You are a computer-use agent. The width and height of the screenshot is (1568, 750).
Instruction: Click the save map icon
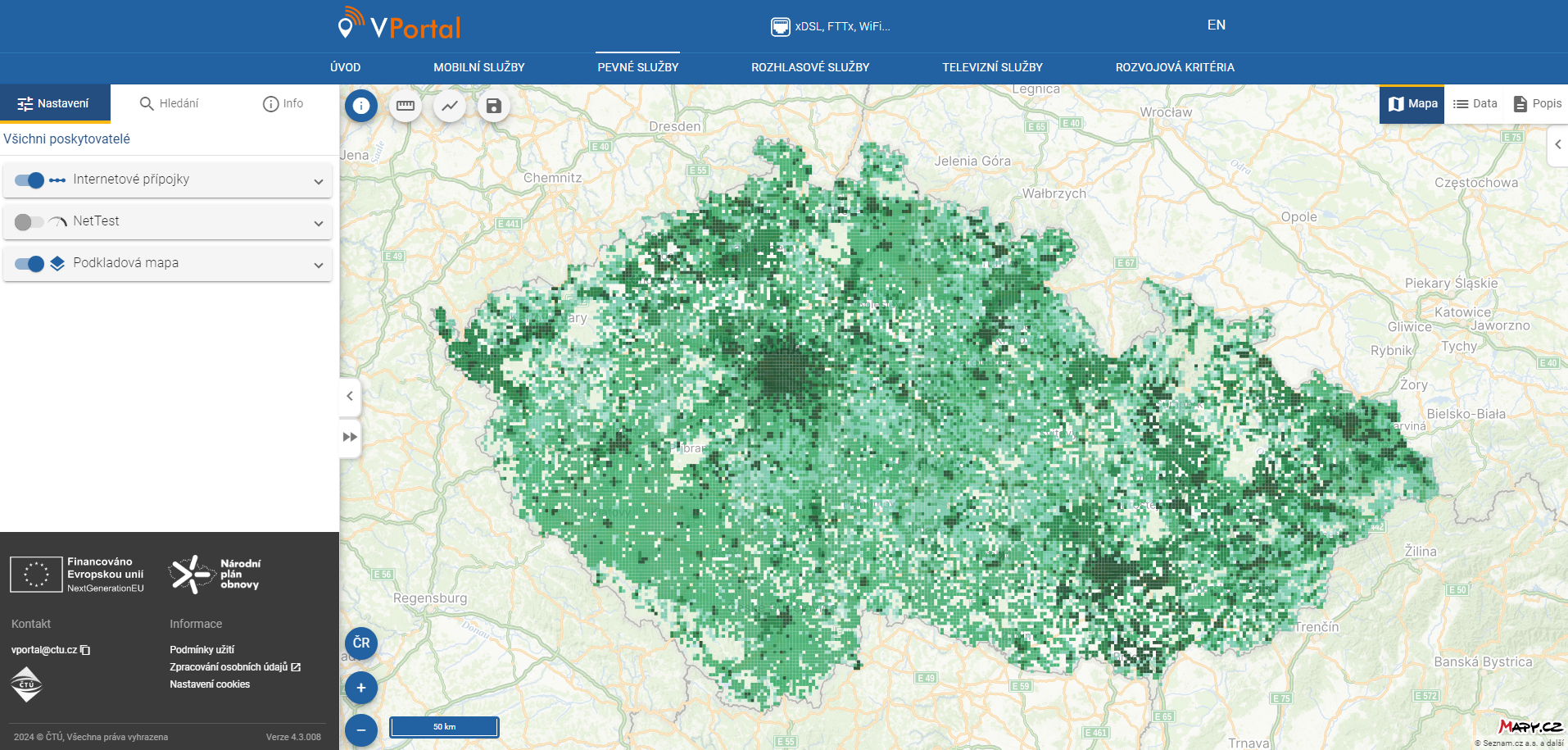click(494, 106)
